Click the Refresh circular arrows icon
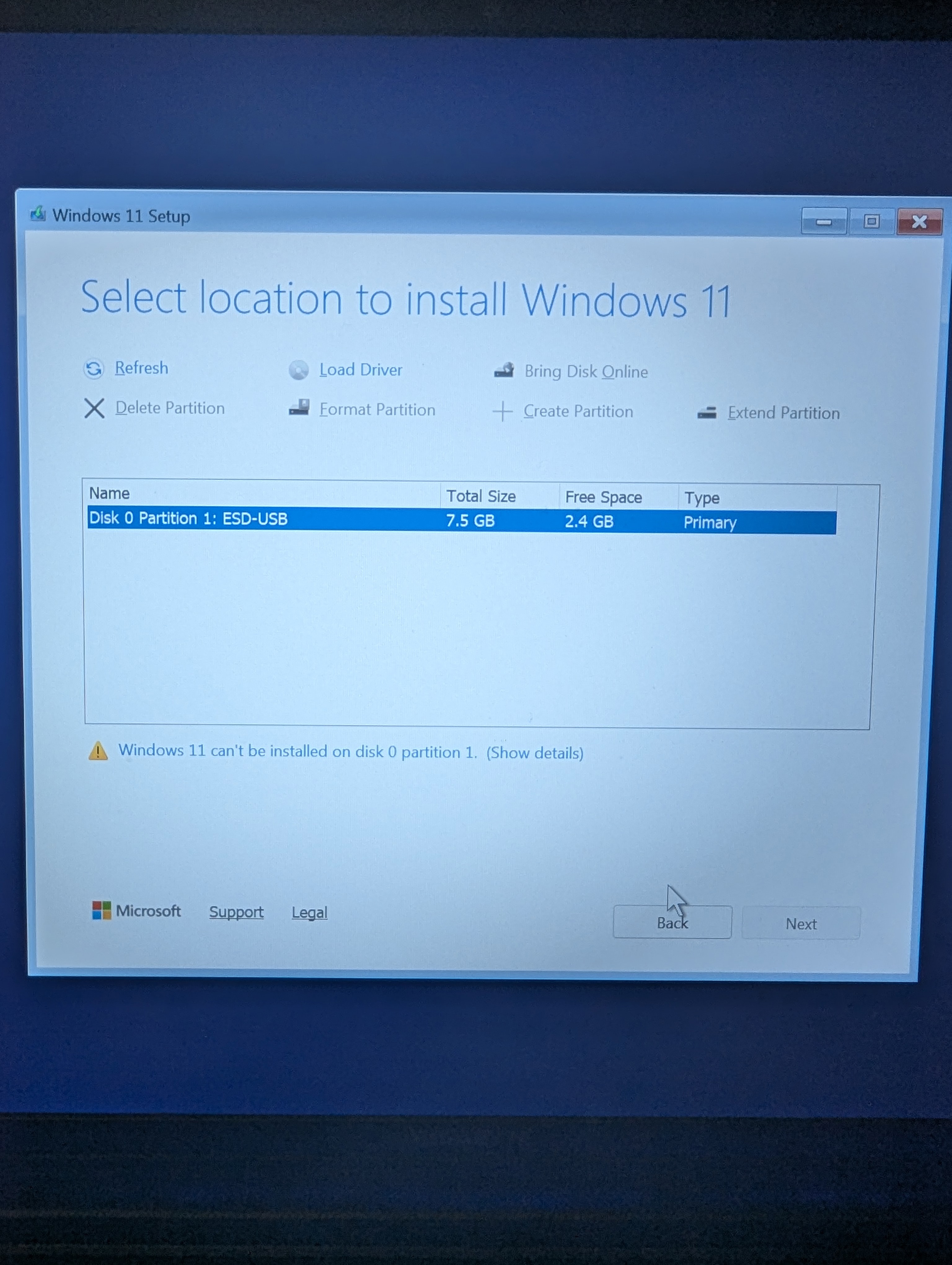 pos(94,369)
